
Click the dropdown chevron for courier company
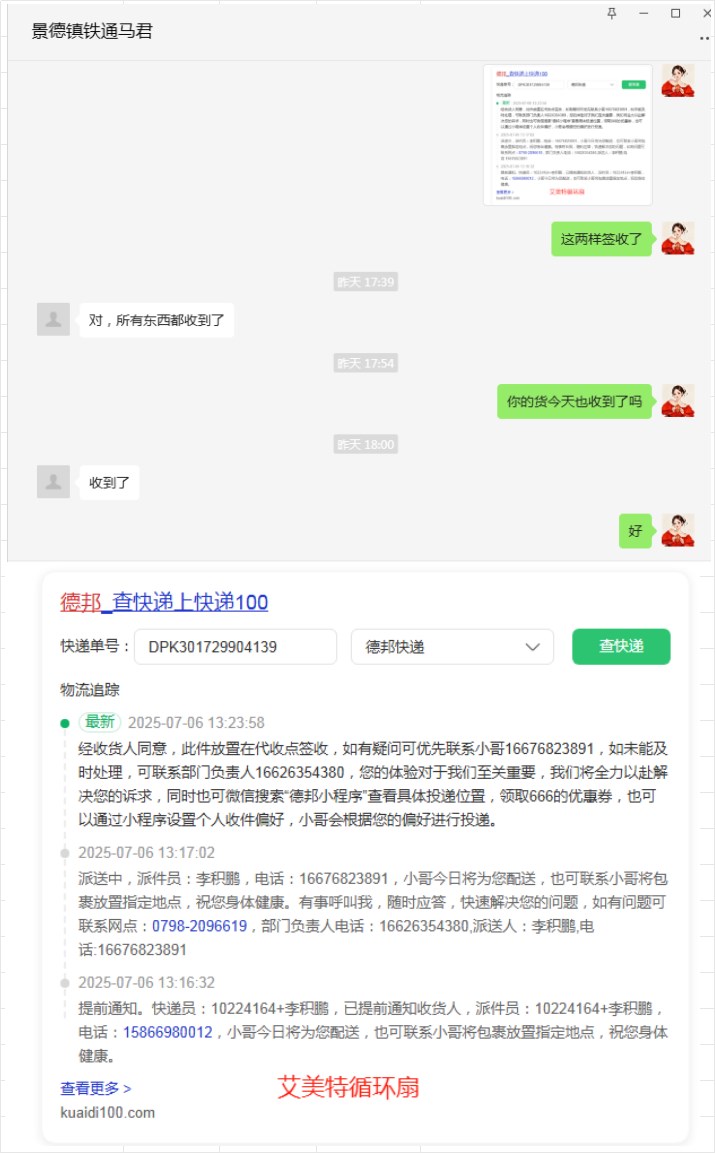coord(533,647)
